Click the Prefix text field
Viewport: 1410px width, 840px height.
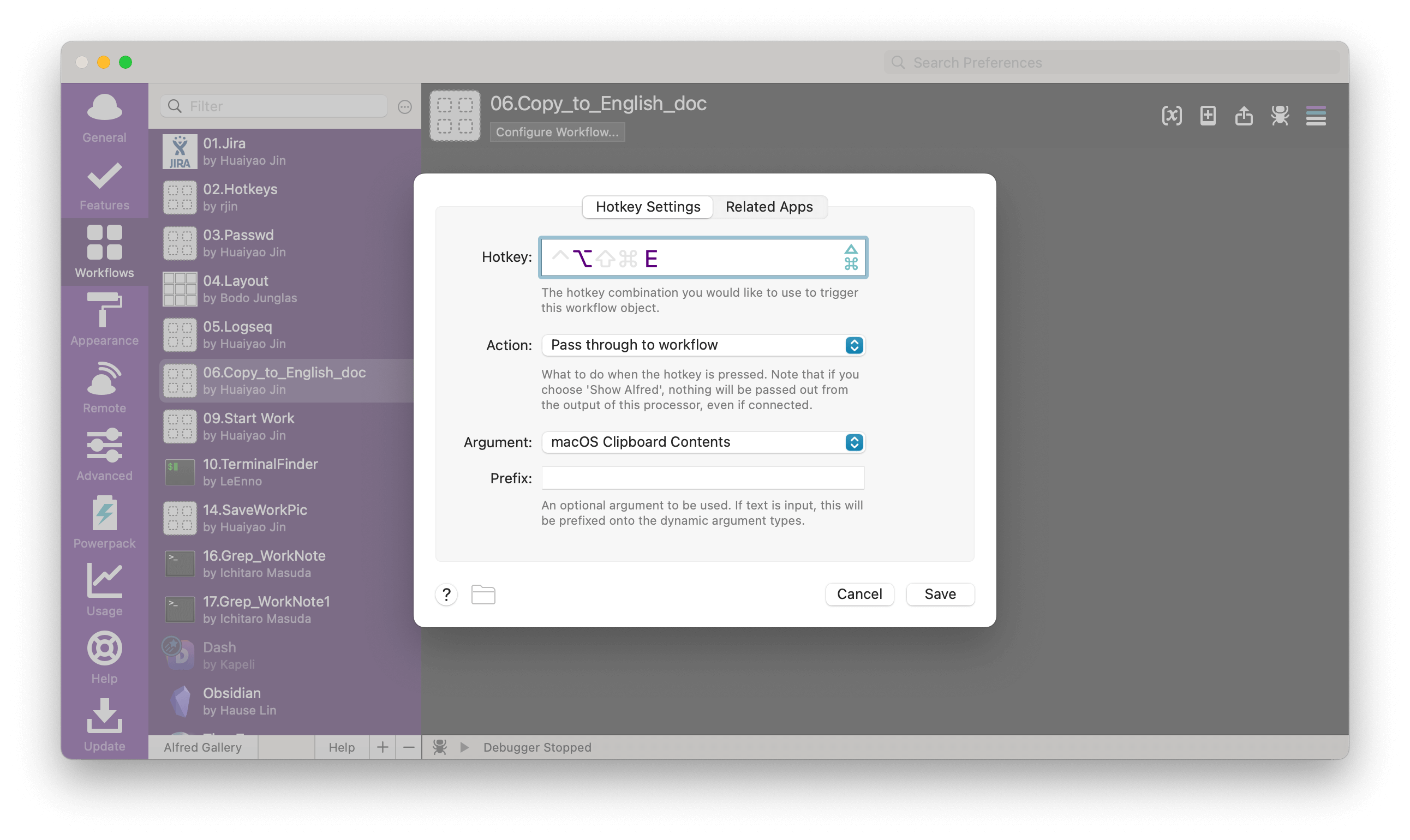703,478
